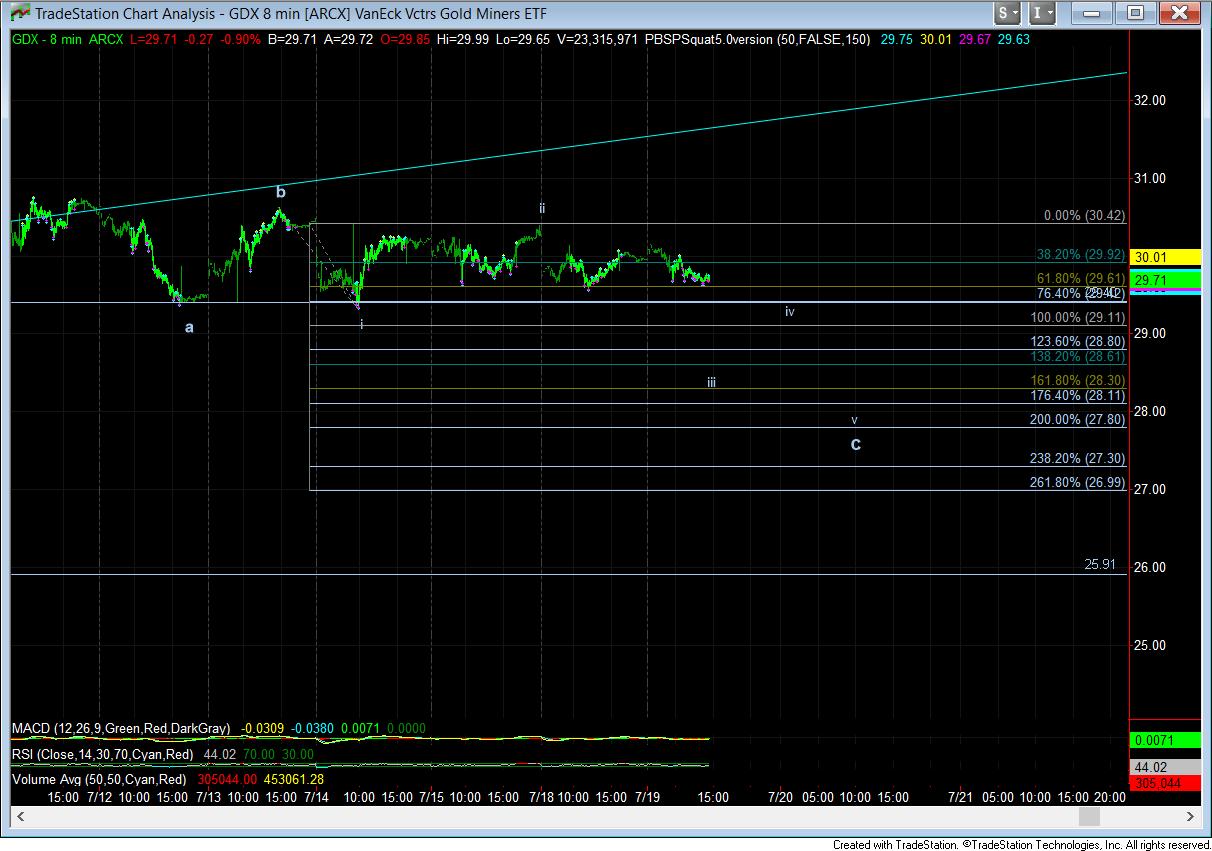Click the 123.60% (28.80) Fibonacci label

tap(1077, 341)
